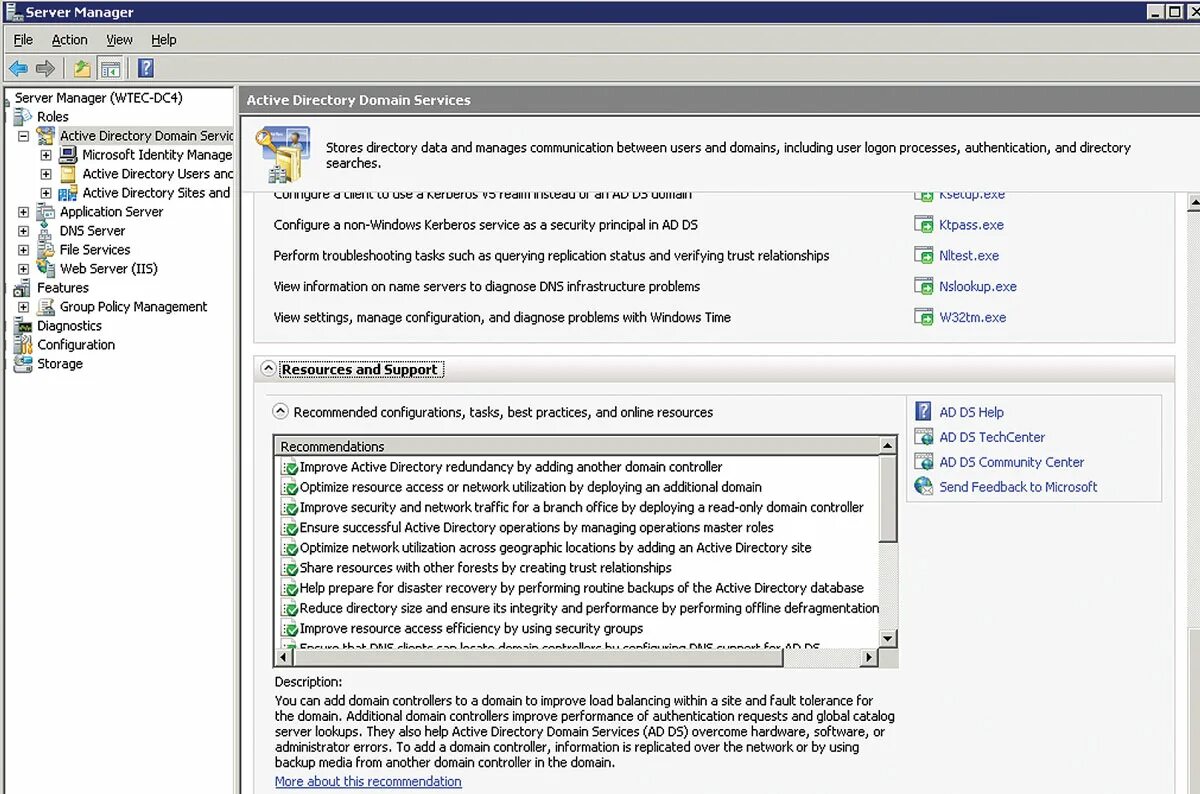1200x794 pixels.
Task: Expand the Application Server role
Action: pos(24,211)
